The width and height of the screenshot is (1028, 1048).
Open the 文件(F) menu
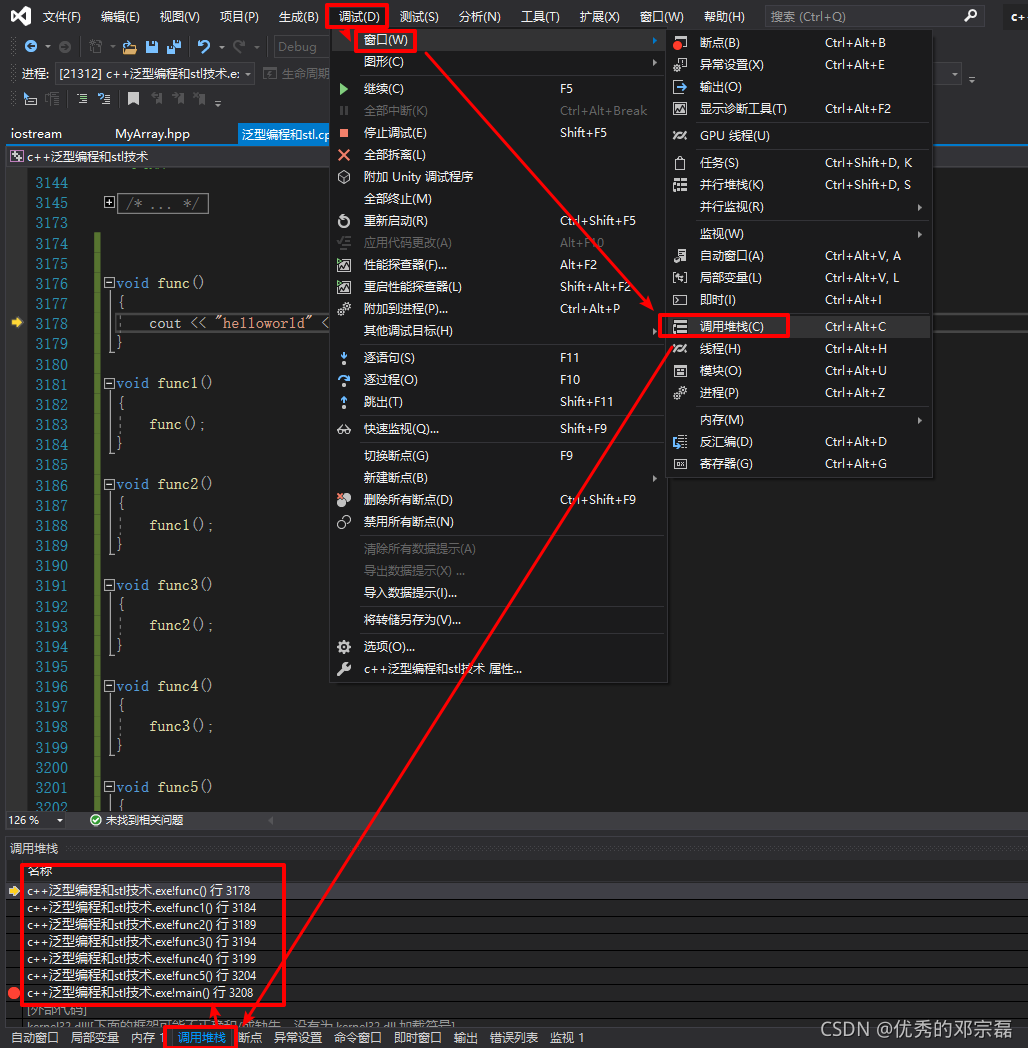click(61, 16)
